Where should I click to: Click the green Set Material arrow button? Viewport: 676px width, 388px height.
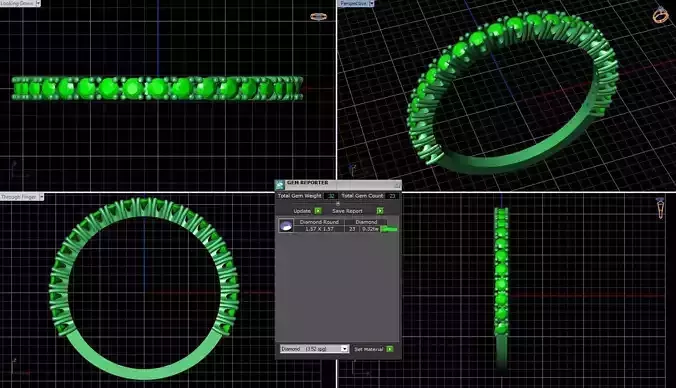[x=390, y=349]
